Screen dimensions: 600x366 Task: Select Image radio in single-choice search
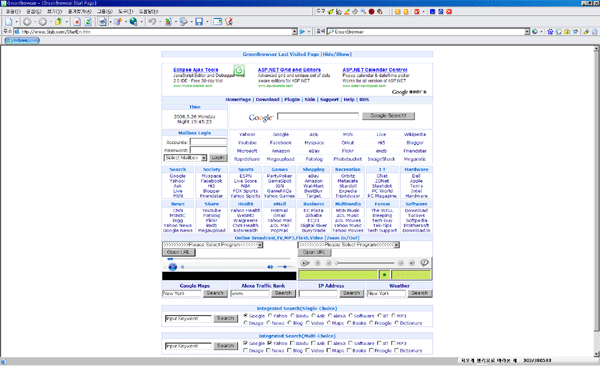pos(246,323)
